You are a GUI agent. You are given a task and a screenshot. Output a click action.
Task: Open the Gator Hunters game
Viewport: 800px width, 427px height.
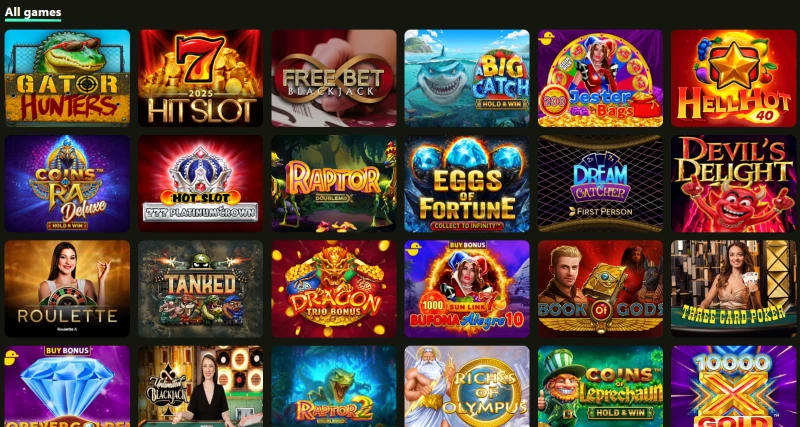coord(67,78)
